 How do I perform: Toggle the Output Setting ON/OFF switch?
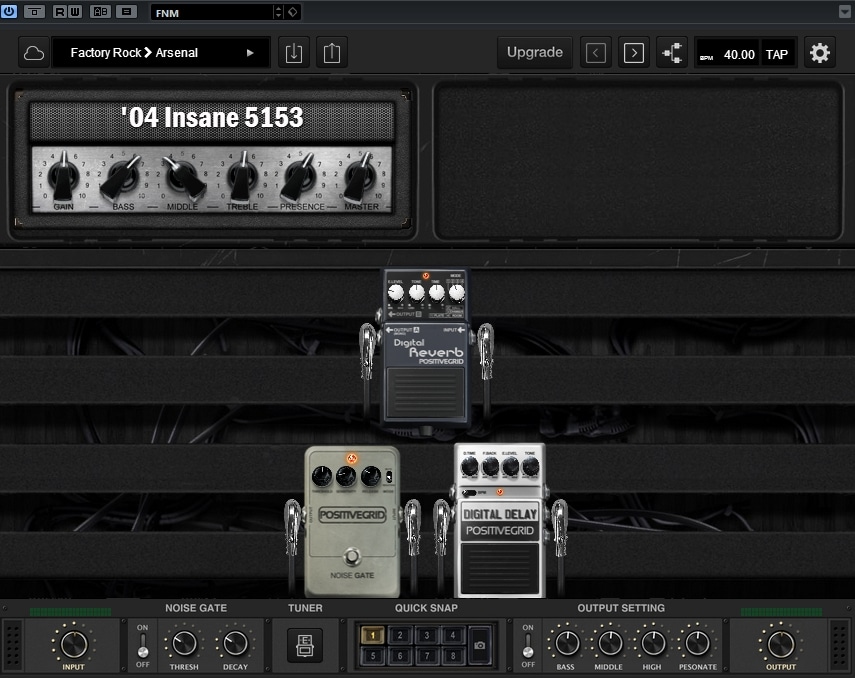coord(528,645)
